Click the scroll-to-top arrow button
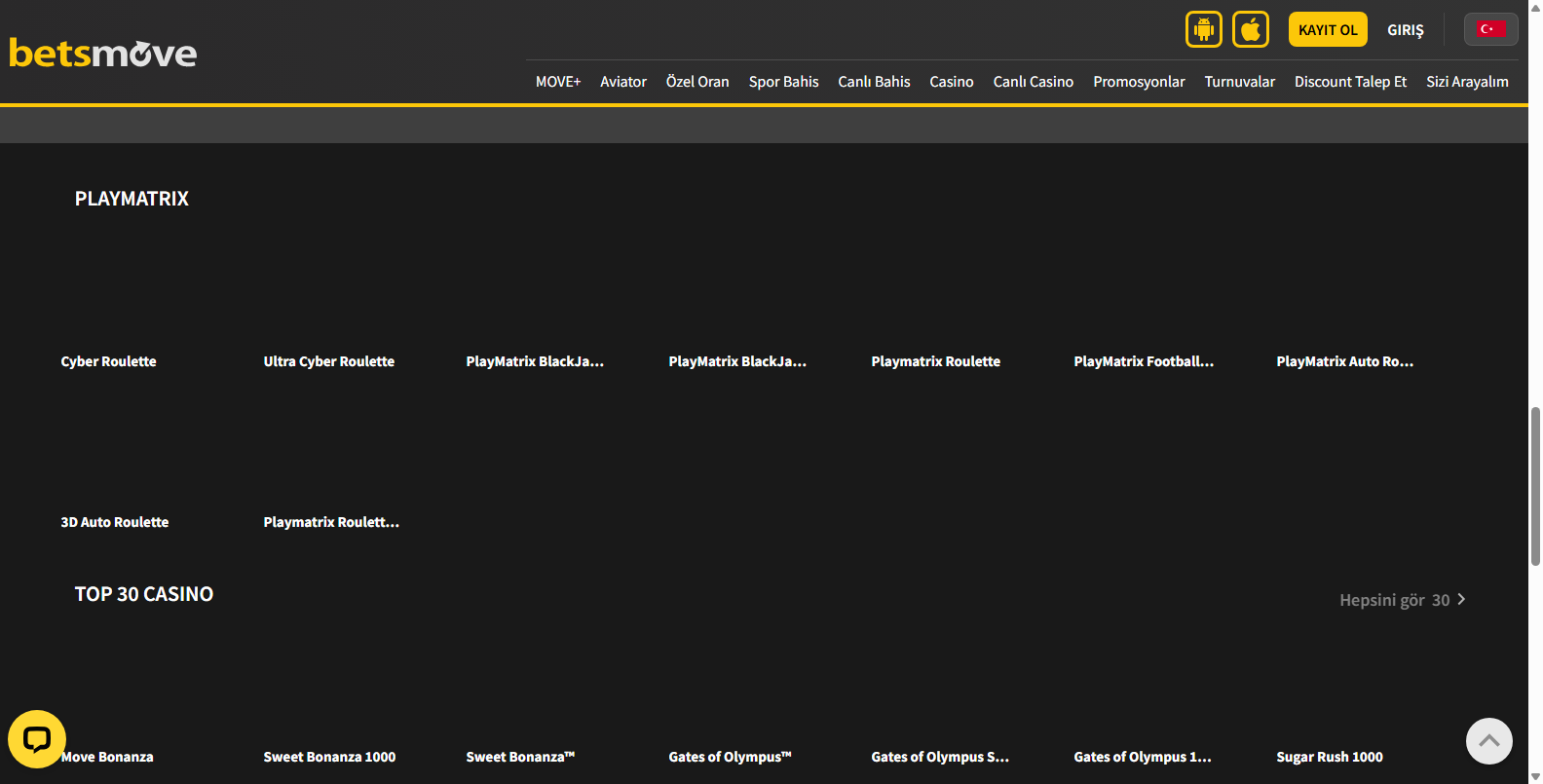Image resolution: width=1543 pixels, height=784 pixels. 1489,741
